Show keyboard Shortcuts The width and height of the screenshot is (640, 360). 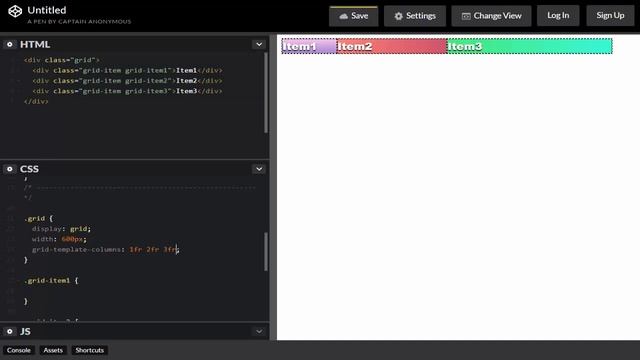point(89,350)
